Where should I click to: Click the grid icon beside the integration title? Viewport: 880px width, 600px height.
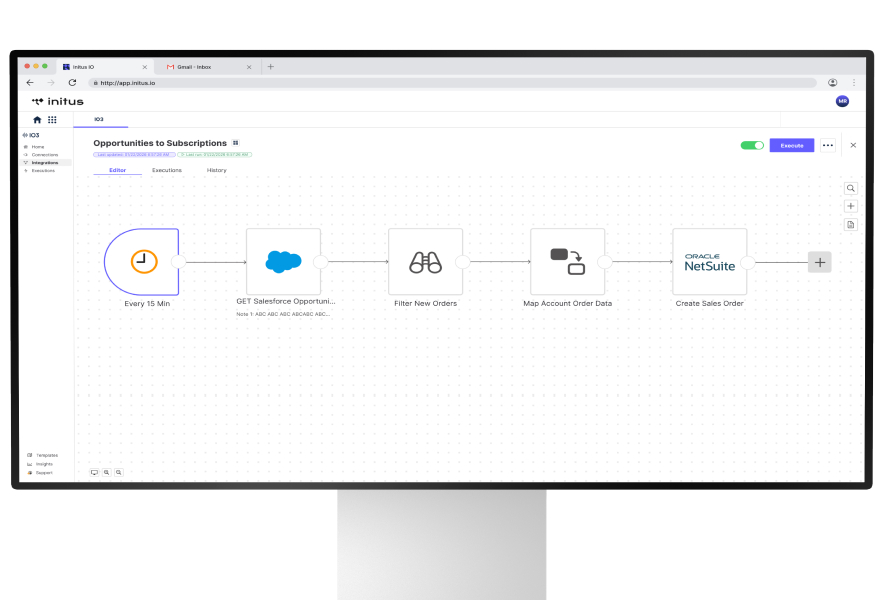[x=236, y=143]
